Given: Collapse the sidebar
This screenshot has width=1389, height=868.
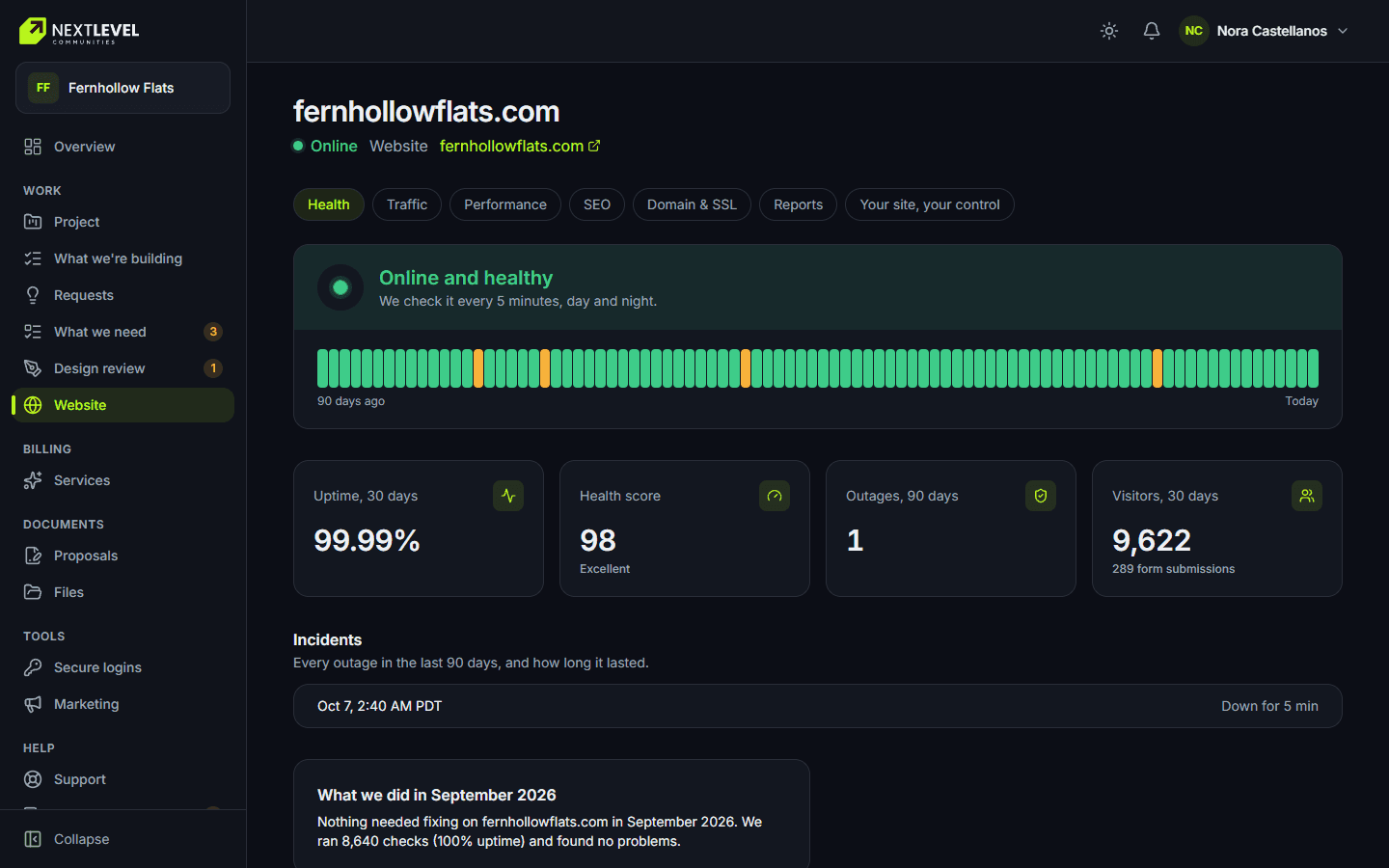Looking at the screenshot, I should click(123, 839).
